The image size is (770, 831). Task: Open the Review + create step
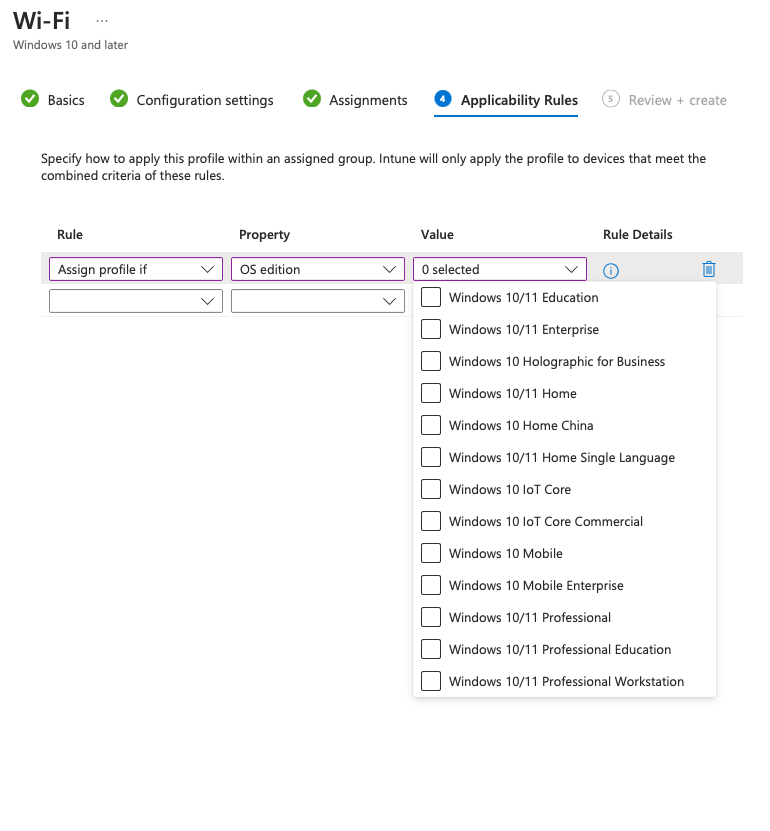click(677, 100)
